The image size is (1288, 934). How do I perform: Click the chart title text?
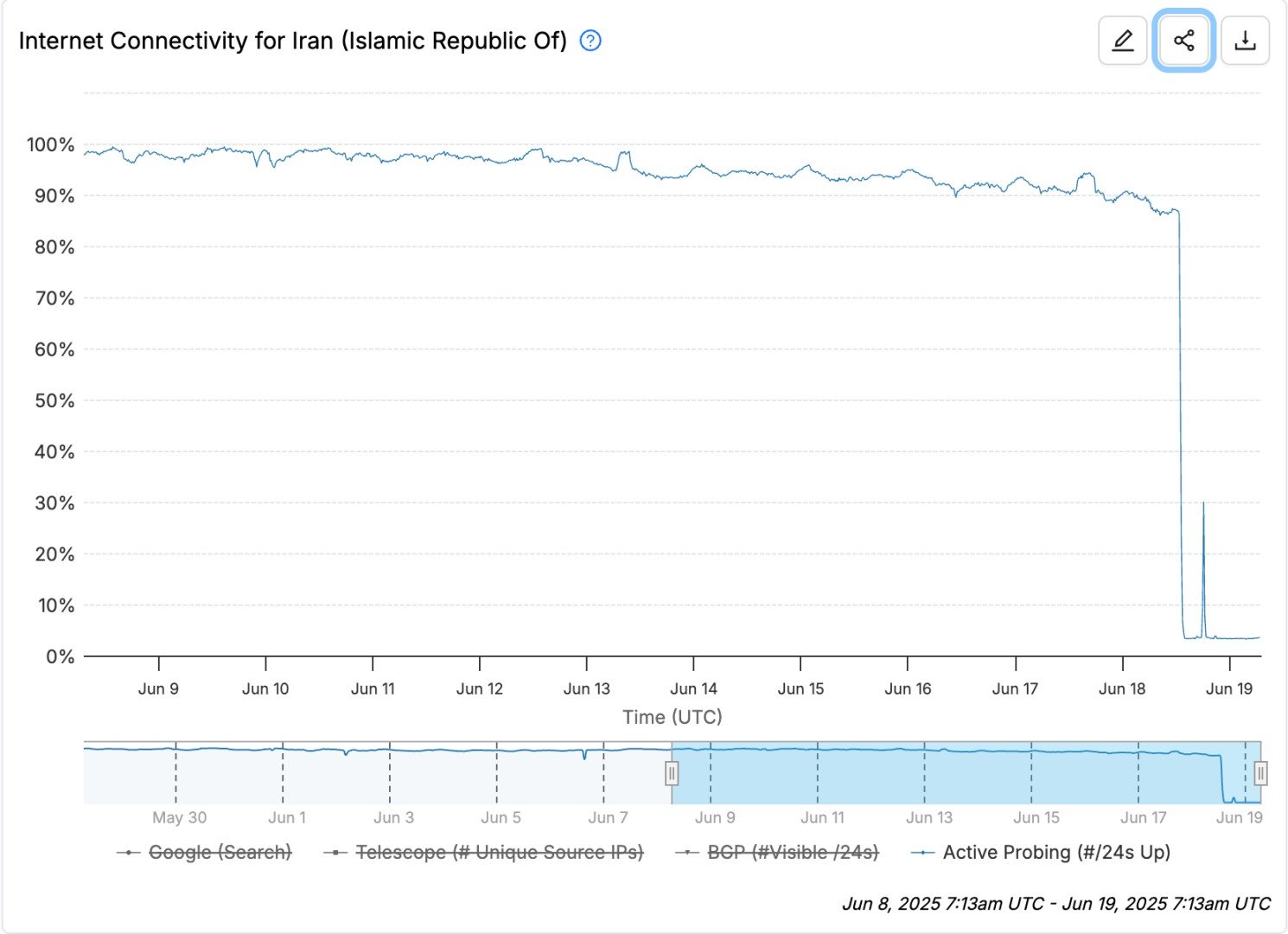(x=293, y=41)
